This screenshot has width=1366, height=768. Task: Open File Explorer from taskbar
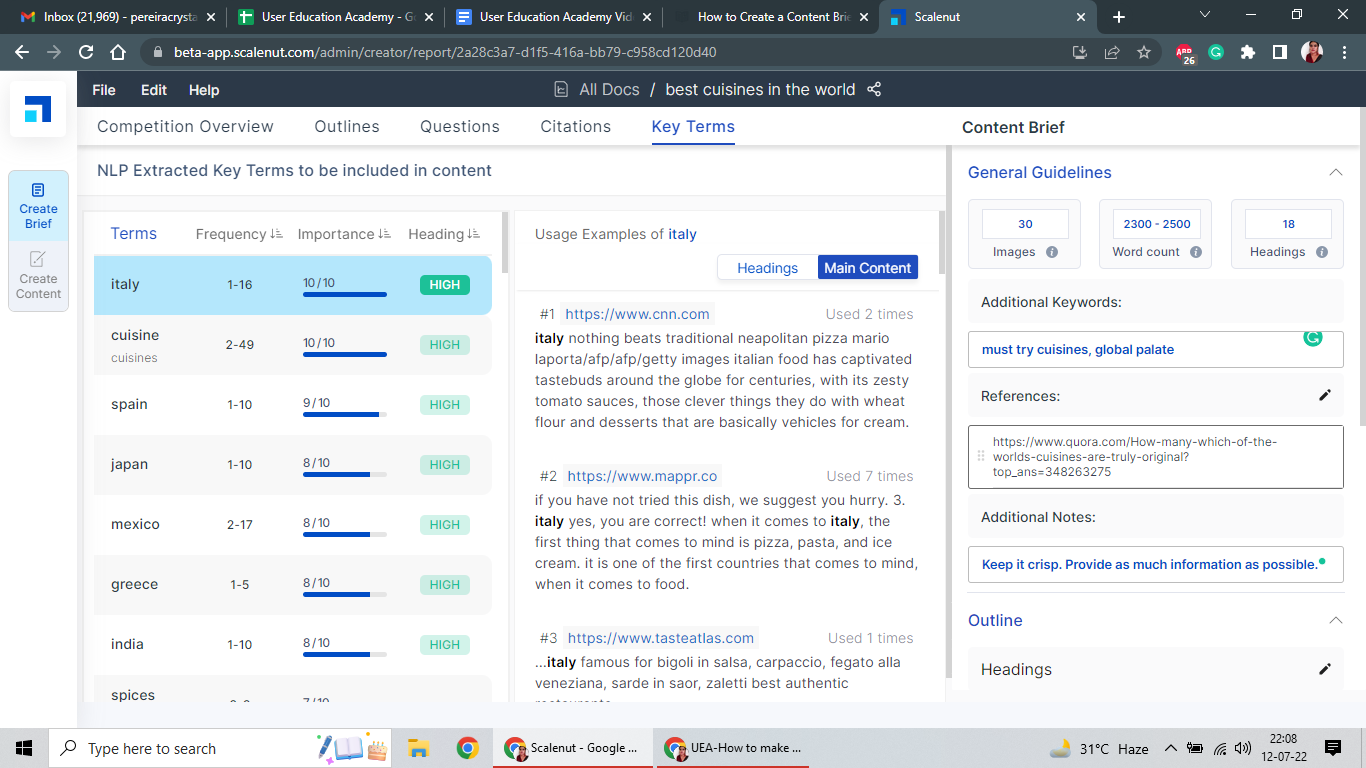418,748
